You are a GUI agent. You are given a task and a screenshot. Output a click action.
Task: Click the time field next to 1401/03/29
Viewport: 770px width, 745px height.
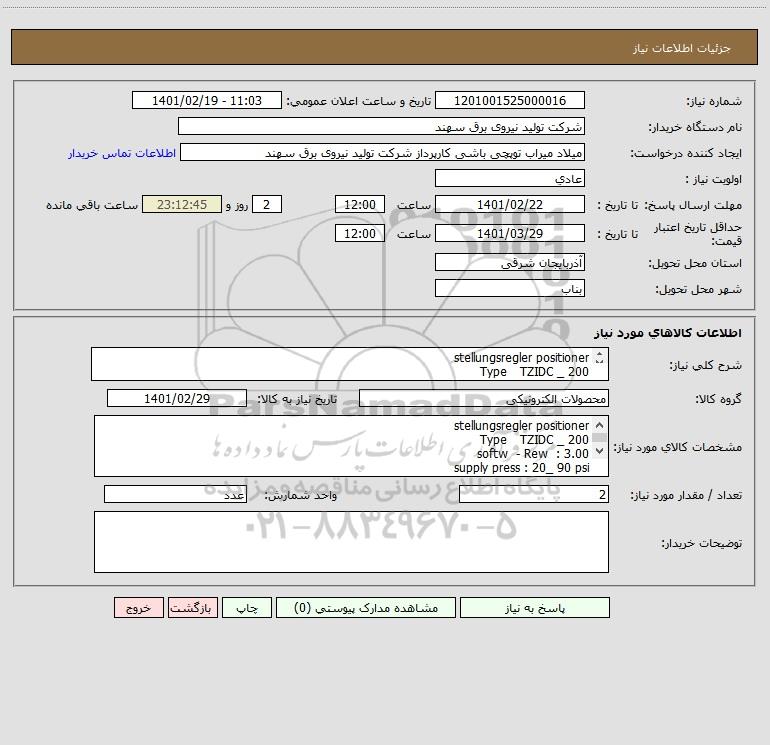359,233
